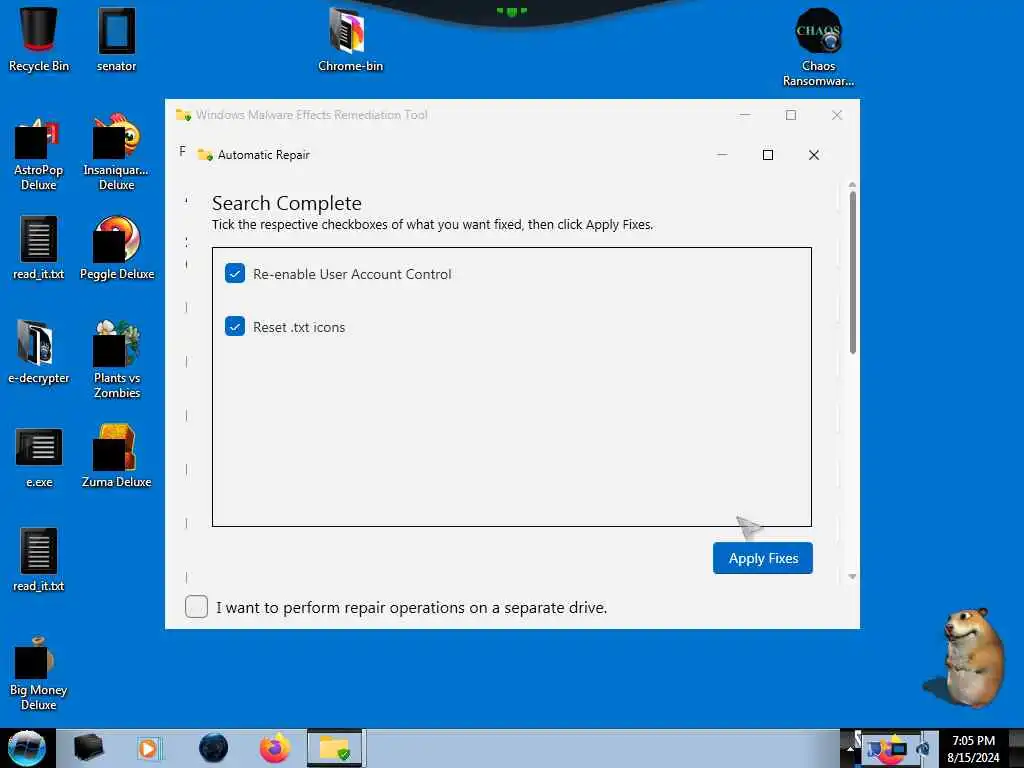Open the black box taskbar icon
This screenshot has height=768, width=1024.
coord(88,748)
